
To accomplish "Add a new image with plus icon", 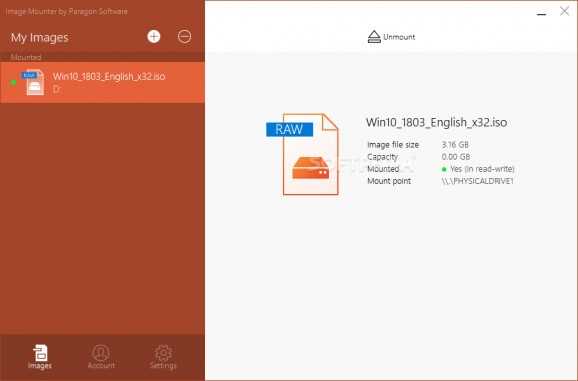I will 154,36.
